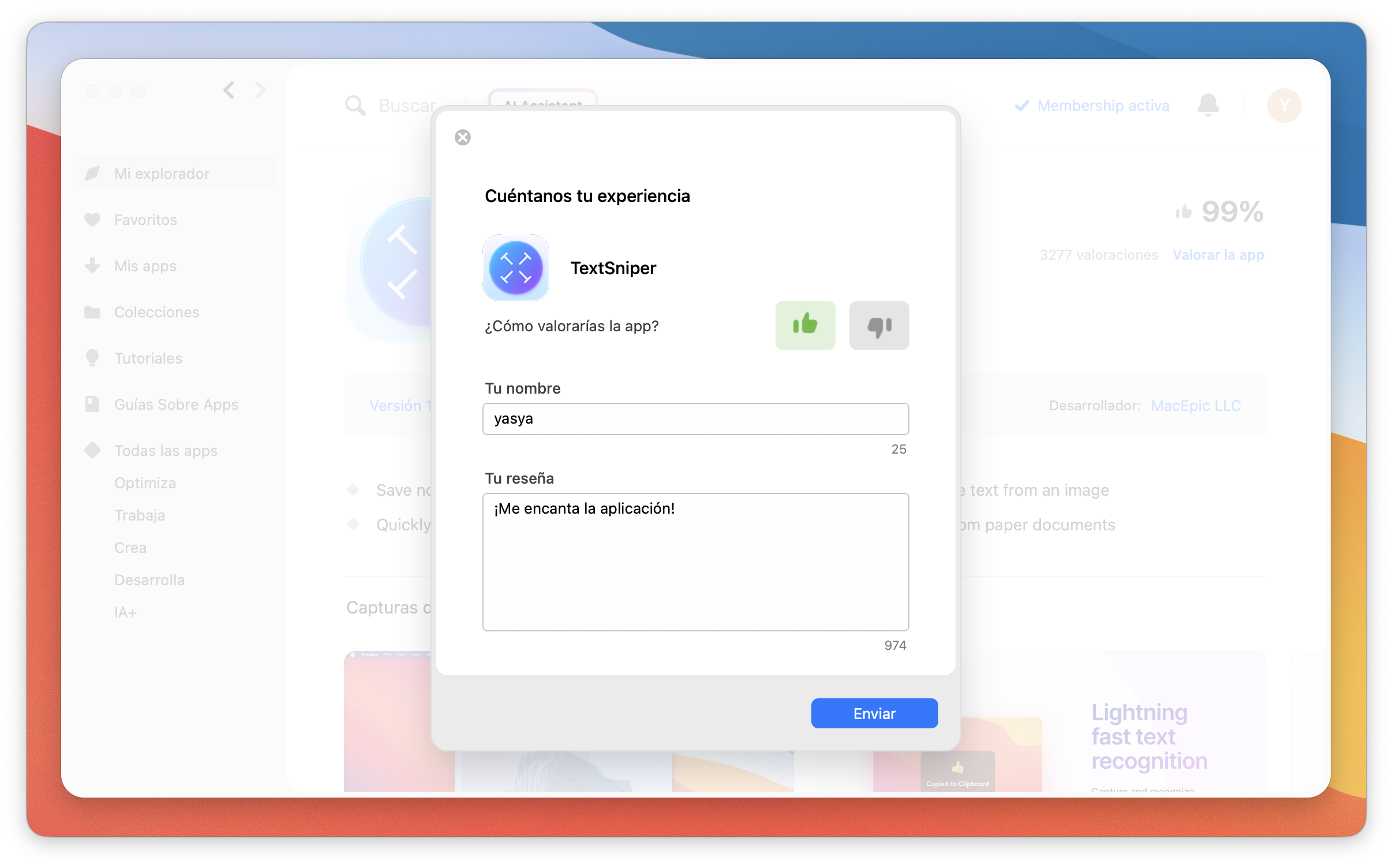Click the Todas las apps diamond icon
This screenshot has height=868, width=1393.
click(x=92, y=450)
